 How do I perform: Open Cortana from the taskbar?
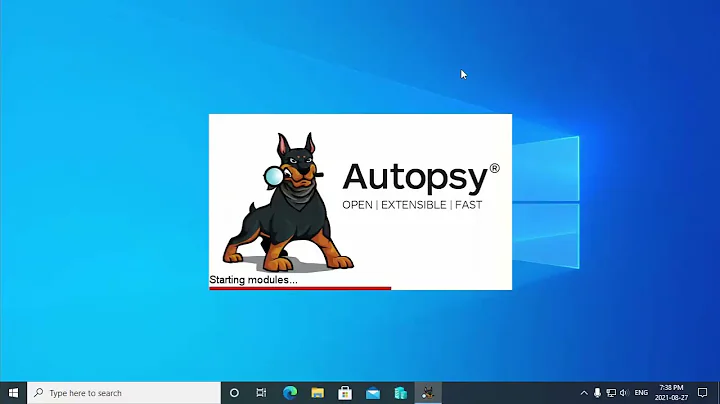click(x=234, y=393)
